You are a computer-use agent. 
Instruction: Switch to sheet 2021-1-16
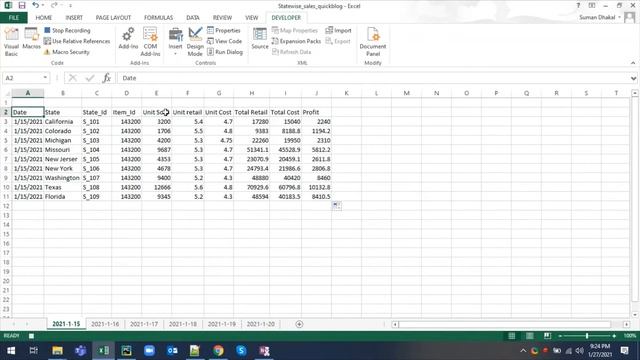click(105, 324)
